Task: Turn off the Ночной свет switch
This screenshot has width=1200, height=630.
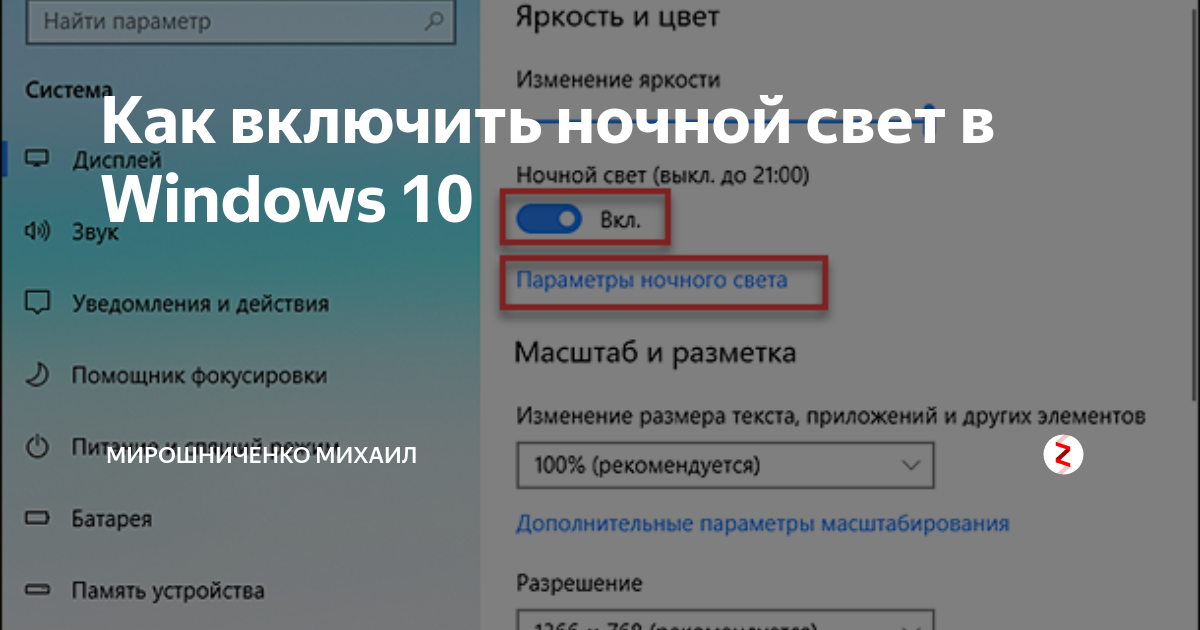Action: (x=548, y=219)
